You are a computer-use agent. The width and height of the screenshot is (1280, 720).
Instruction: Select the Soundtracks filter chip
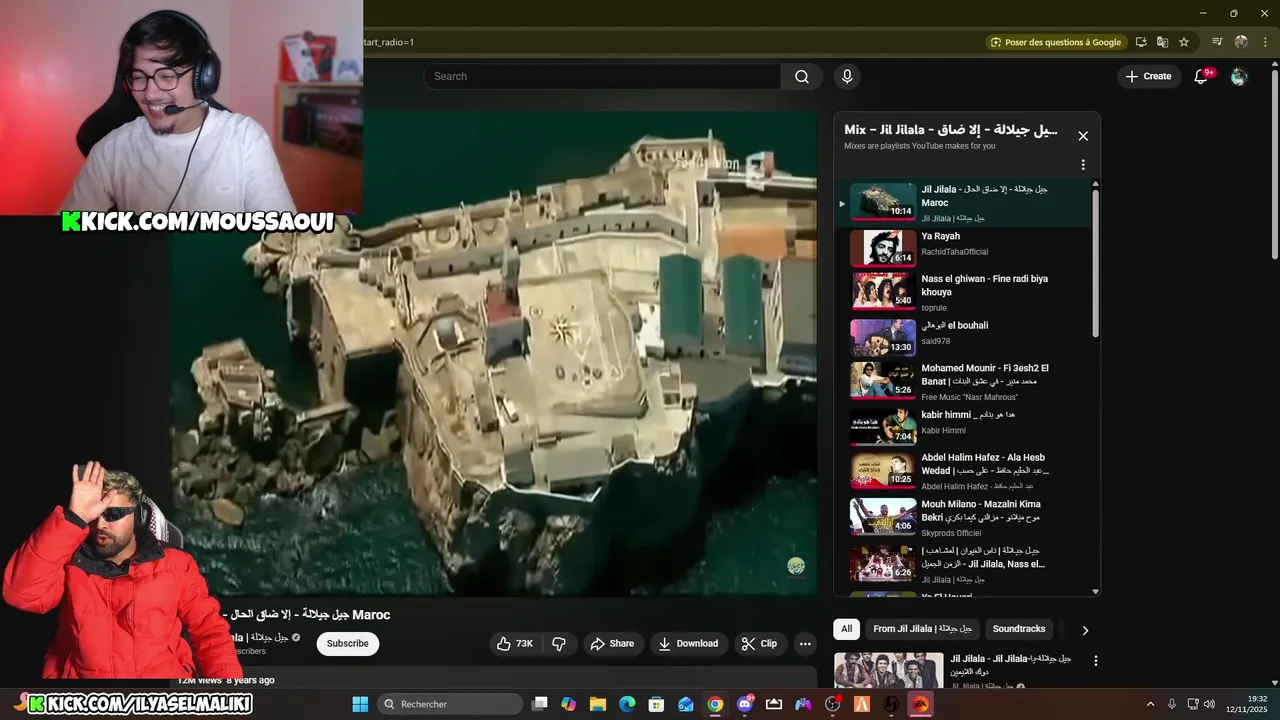(x=1018, y=629)
